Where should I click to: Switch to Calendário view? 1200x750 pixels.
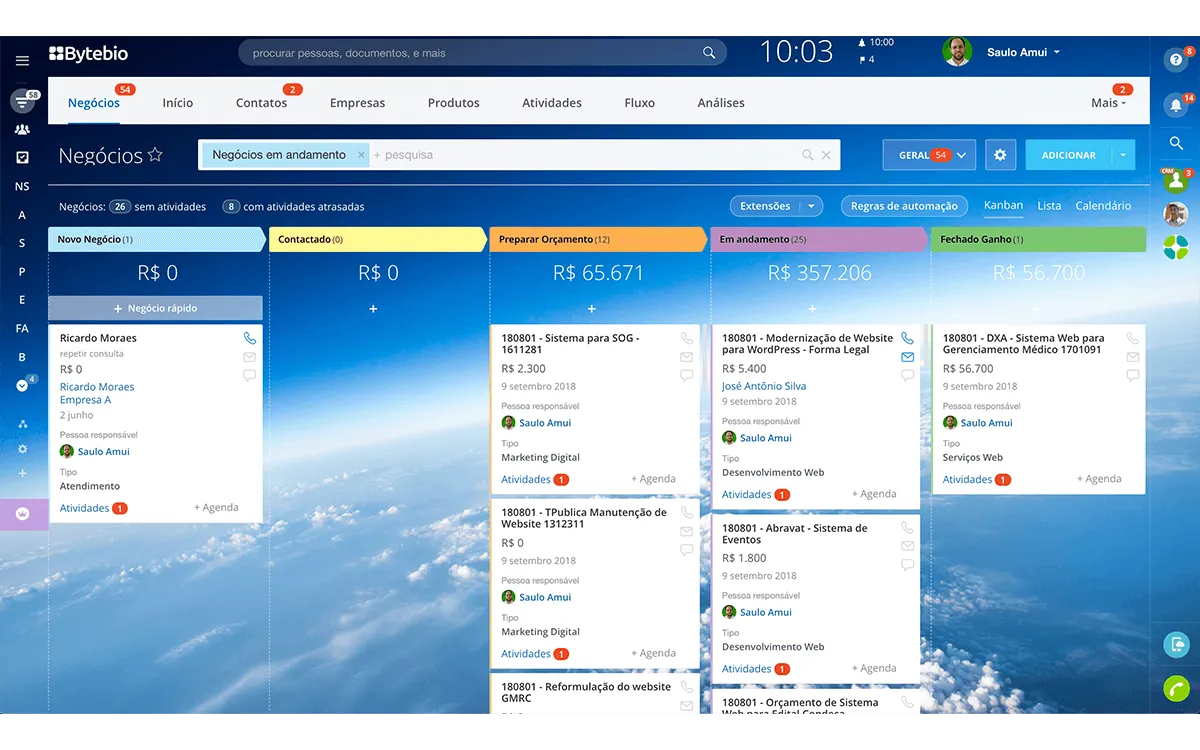[1103, 206]
